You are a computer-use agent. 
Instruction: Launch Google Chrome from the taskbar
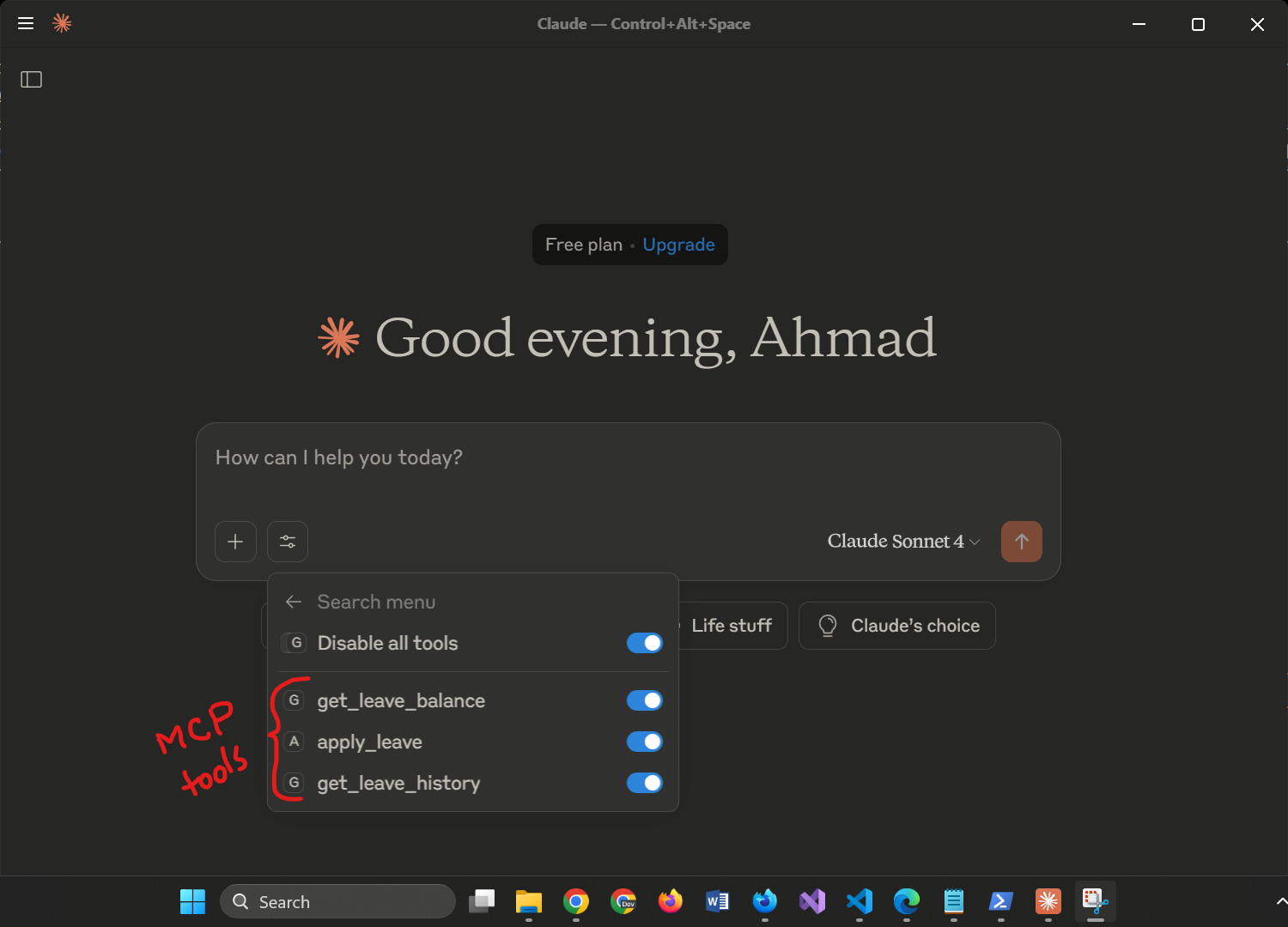tap(576, 901)
